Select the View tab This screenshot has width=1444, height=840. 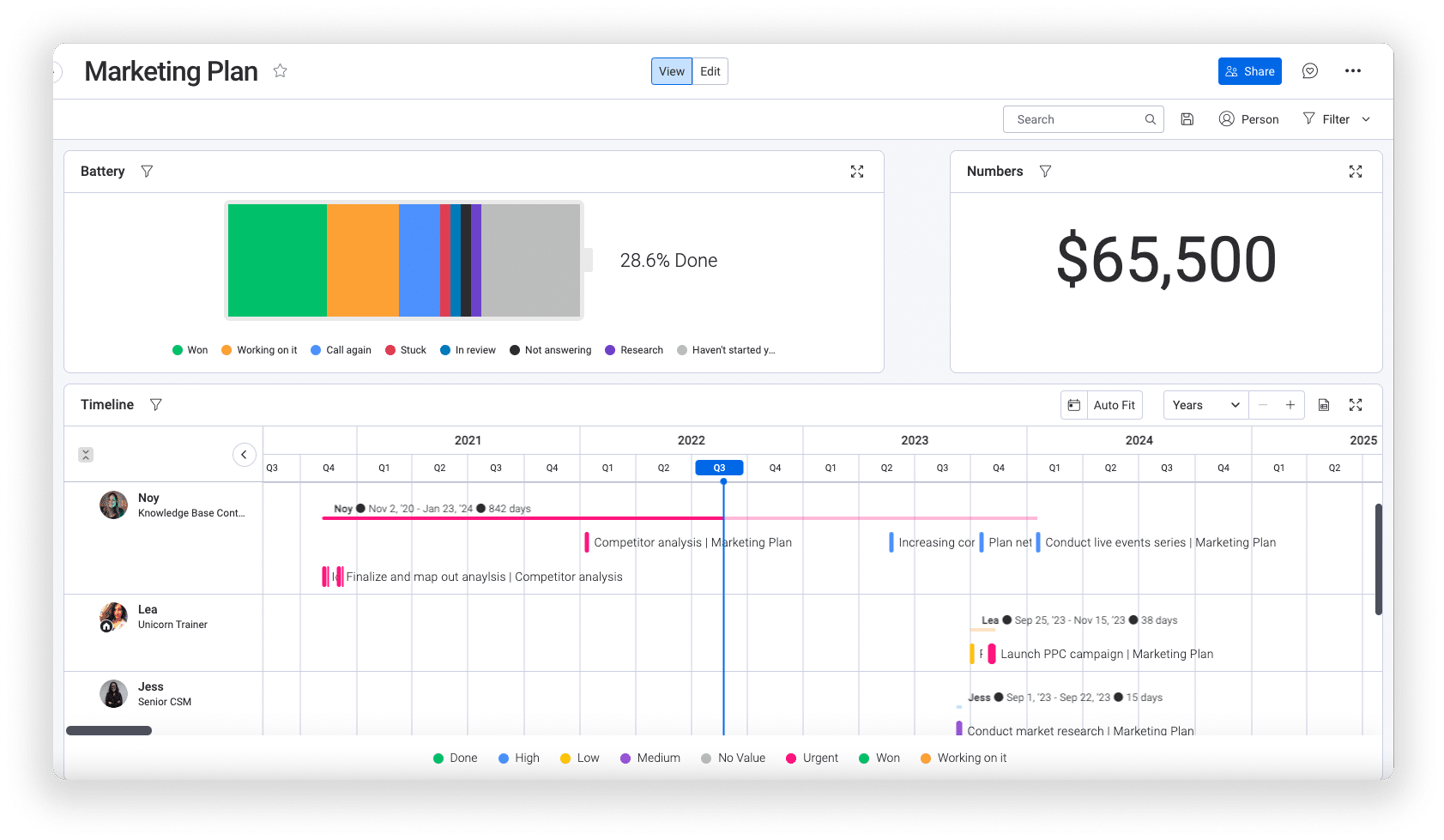pos(671,71)
